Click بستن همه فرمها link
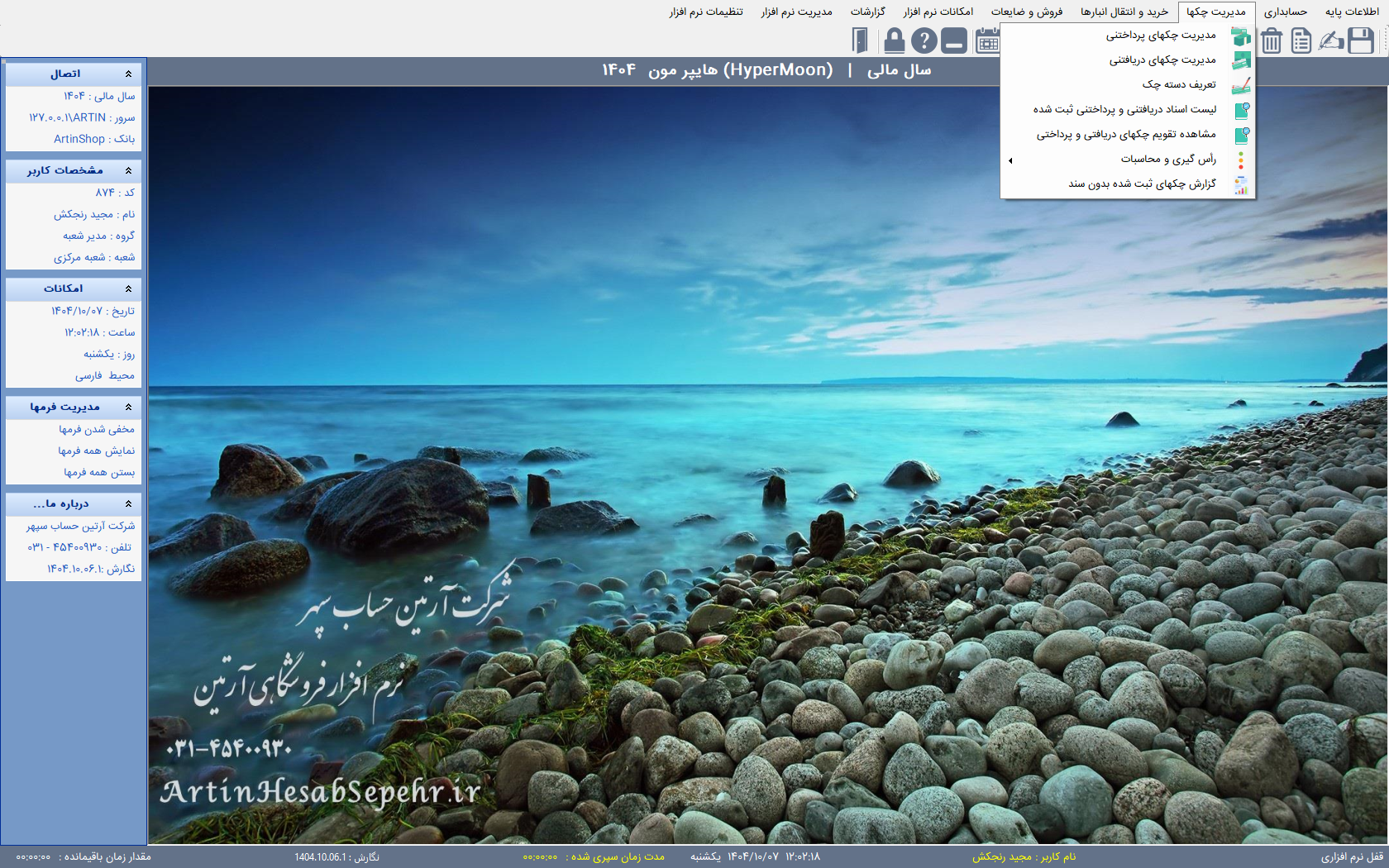The height and width of the screenshot is (868, 1389). (98, 472)
